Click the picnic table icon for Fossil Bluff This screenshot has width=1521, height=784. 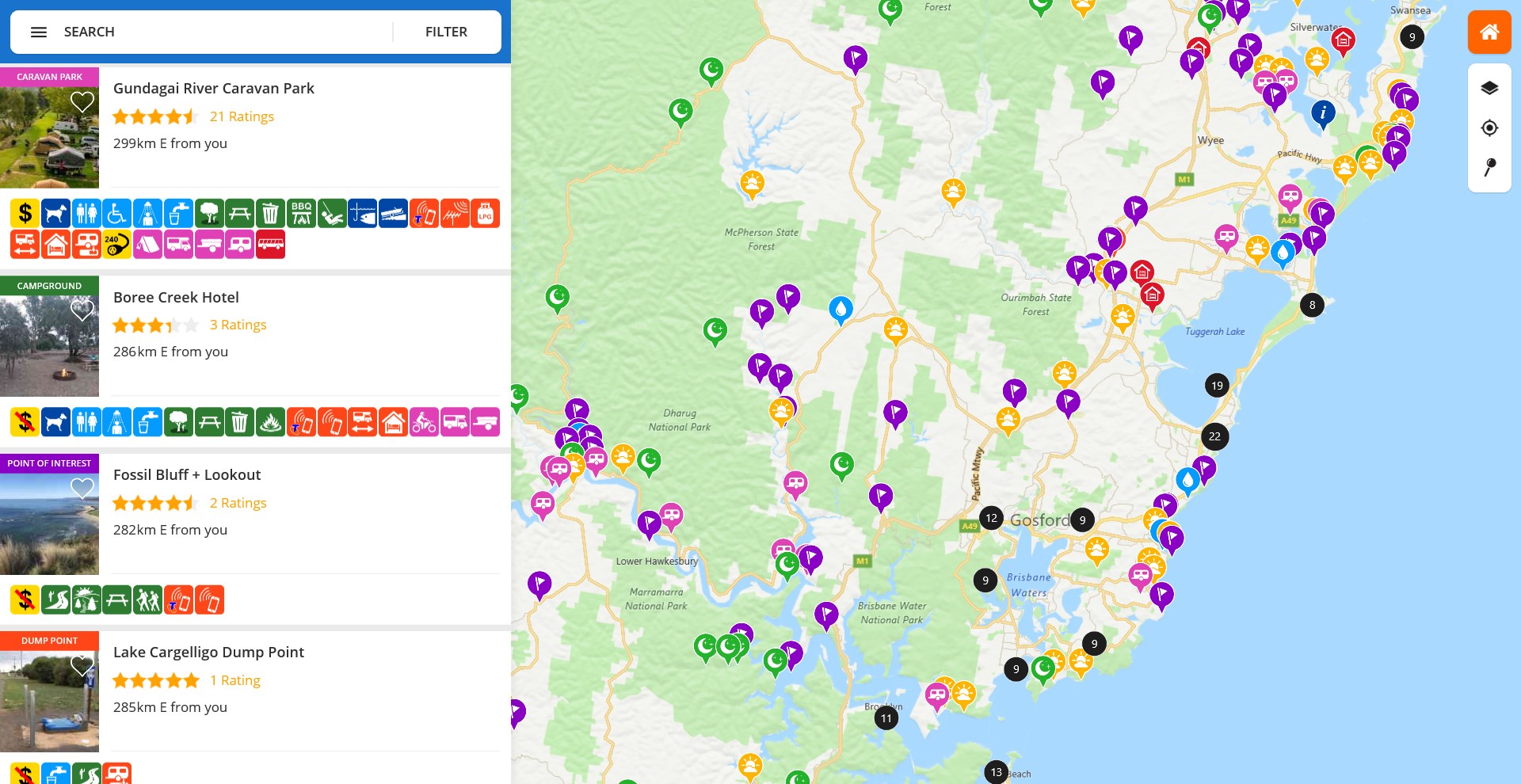[116, 600]
